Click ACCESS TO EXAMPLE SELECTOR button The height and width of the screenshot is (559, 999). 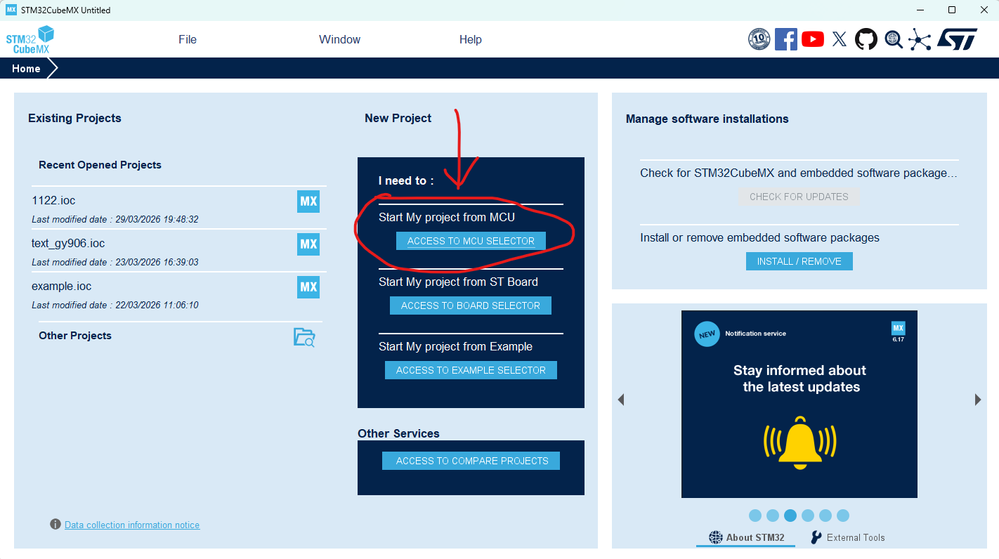click(471, 370)
